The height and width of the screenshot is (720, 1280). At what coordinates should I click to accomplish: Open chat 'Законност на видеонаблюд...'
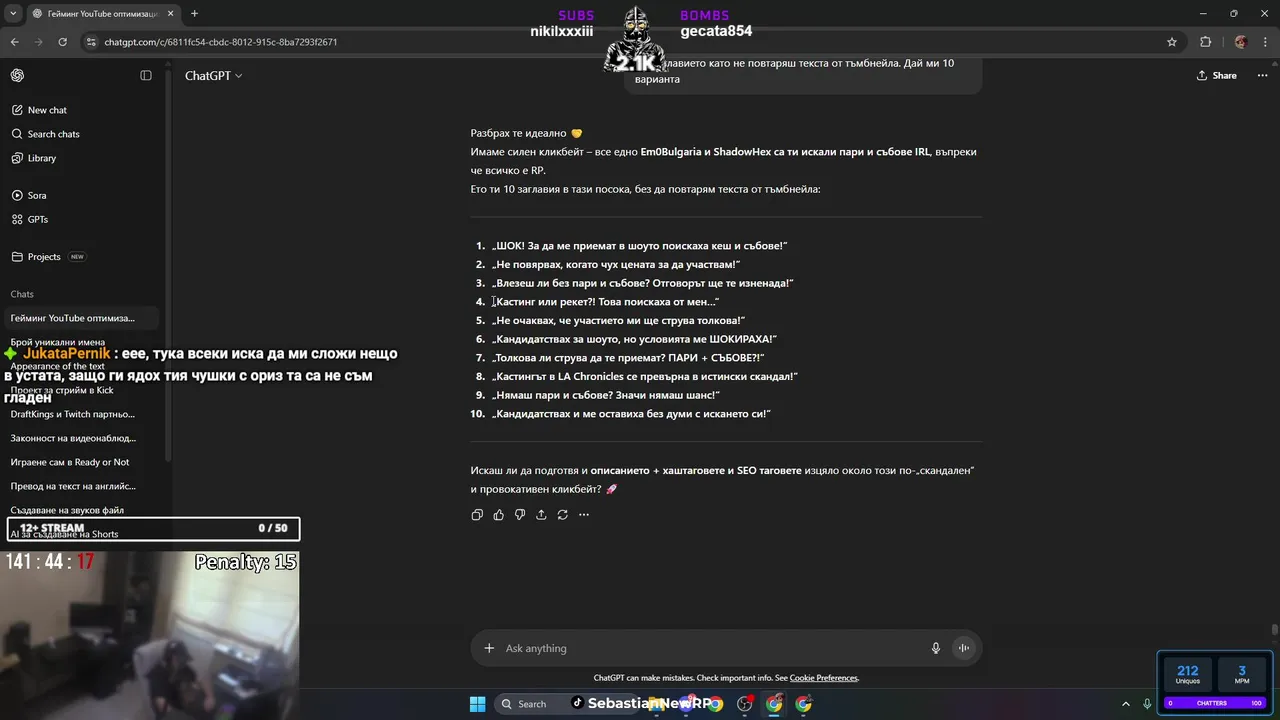(x=73, y=438)
